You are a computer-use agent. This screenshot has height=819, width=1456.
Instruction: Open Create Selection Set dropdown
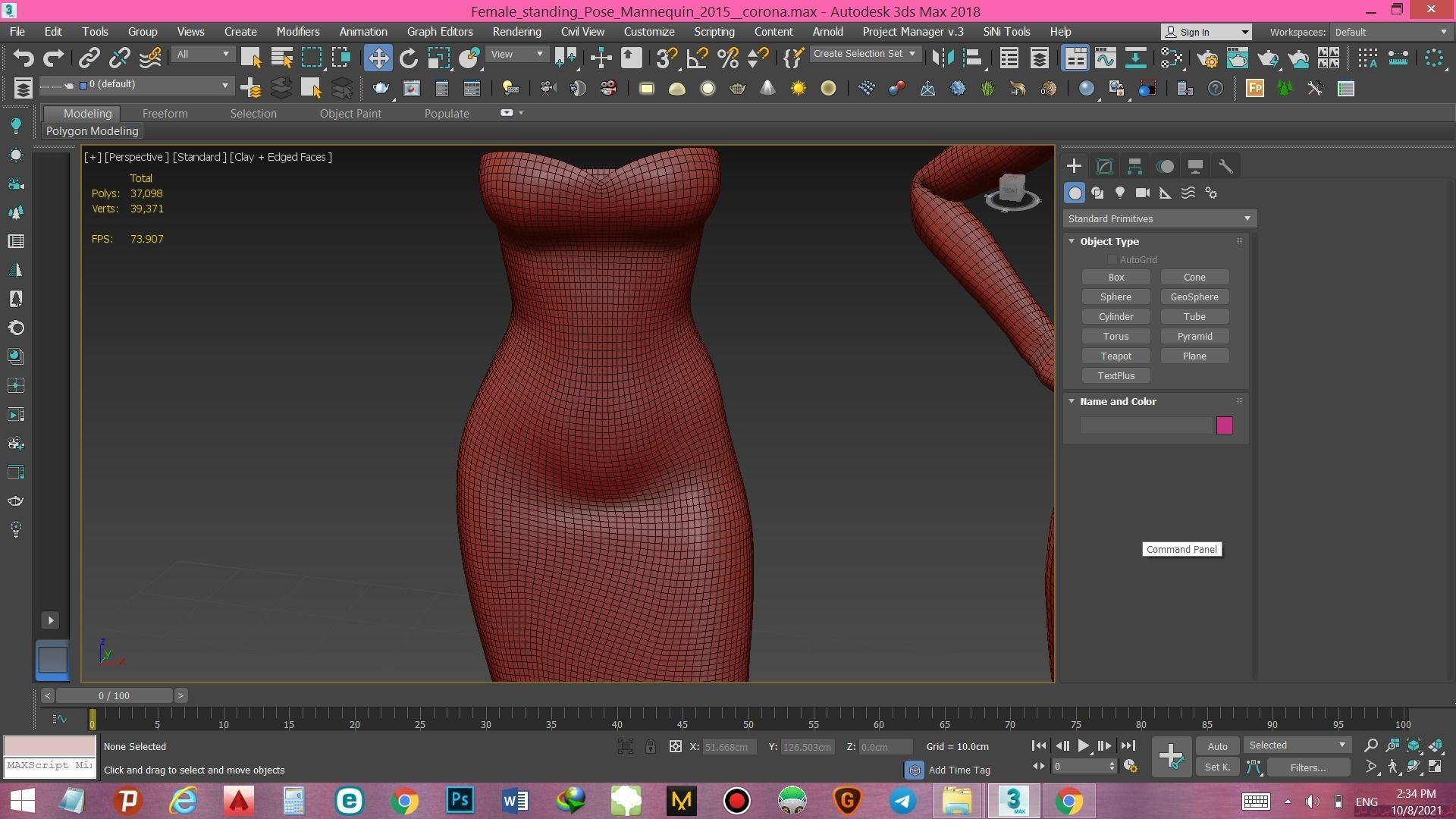(865, 54)
